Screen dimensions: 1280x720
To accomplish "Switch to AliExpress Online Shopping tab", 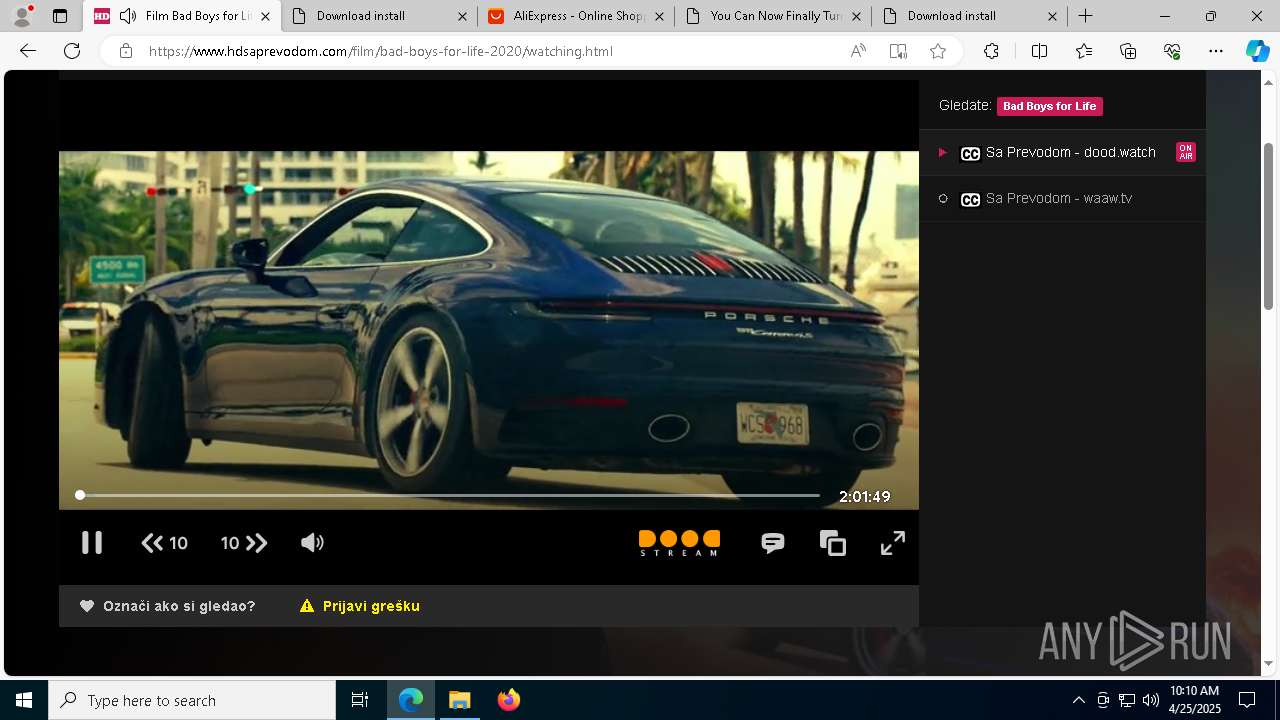I will coord(575,16).
